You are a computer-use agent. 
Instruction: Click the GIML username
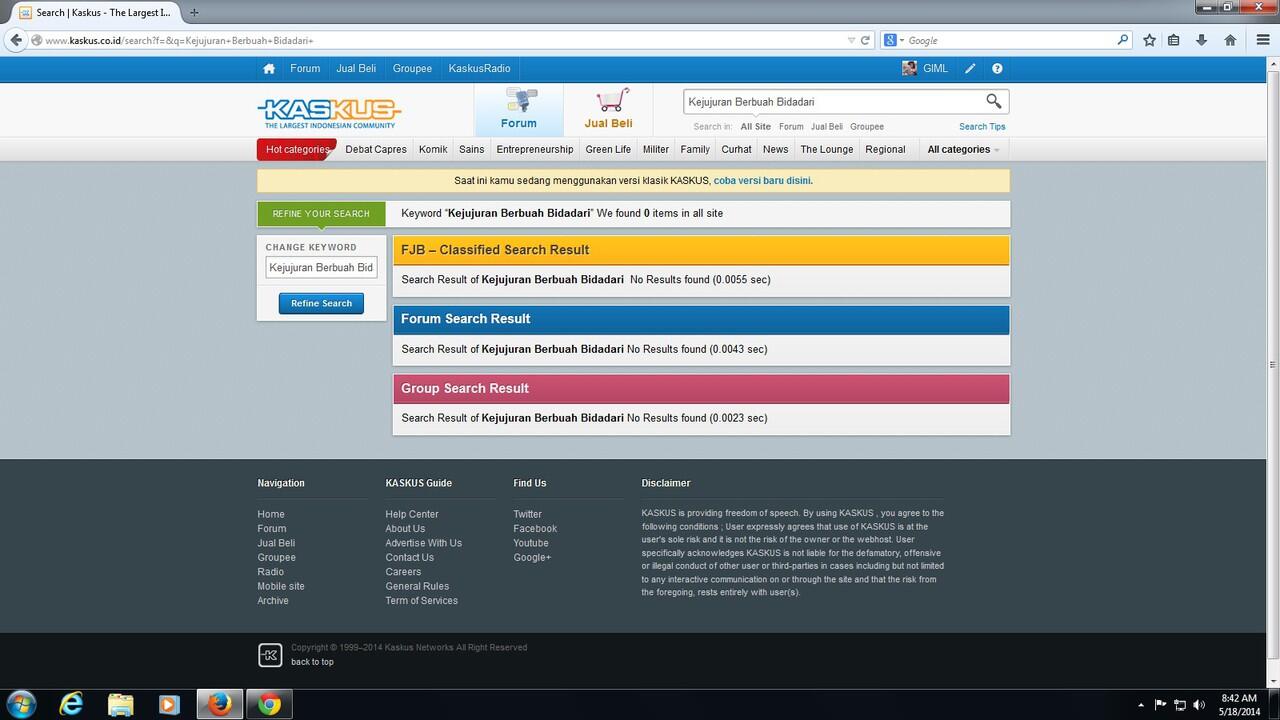[935, 69]
